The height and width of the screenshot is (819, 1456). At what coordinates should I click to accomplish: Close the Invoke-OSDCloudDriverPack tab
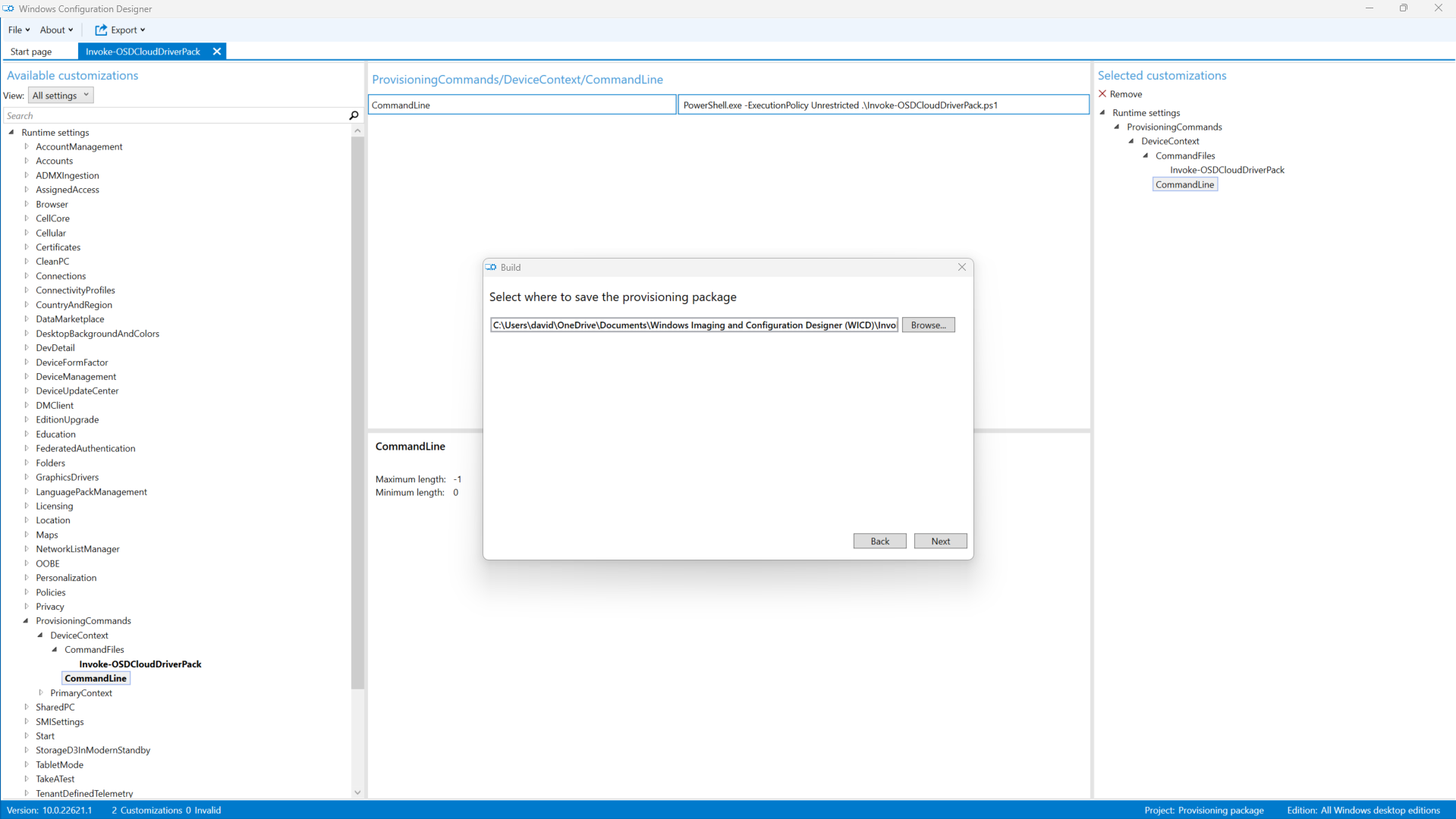(217, 52)
